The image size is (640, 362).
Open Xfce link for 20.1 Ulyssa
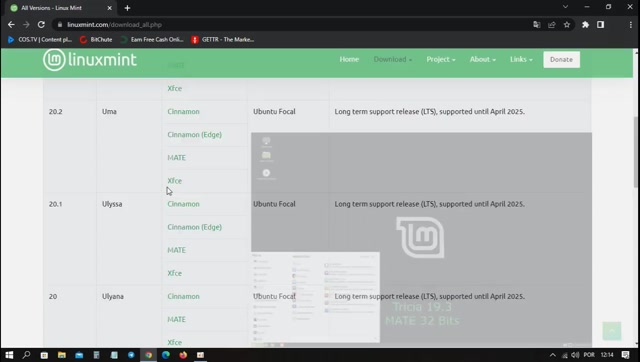point(175,273)
